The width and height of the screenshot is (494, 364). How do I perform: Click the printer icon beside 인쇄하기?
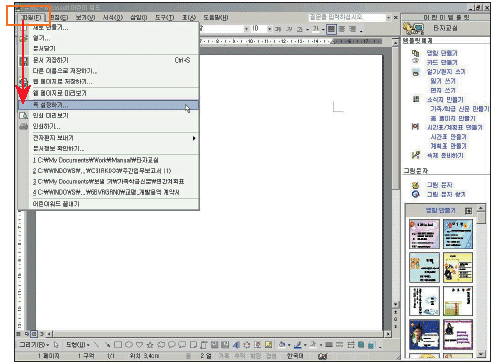pyautogui.click(x=23, y=126)
